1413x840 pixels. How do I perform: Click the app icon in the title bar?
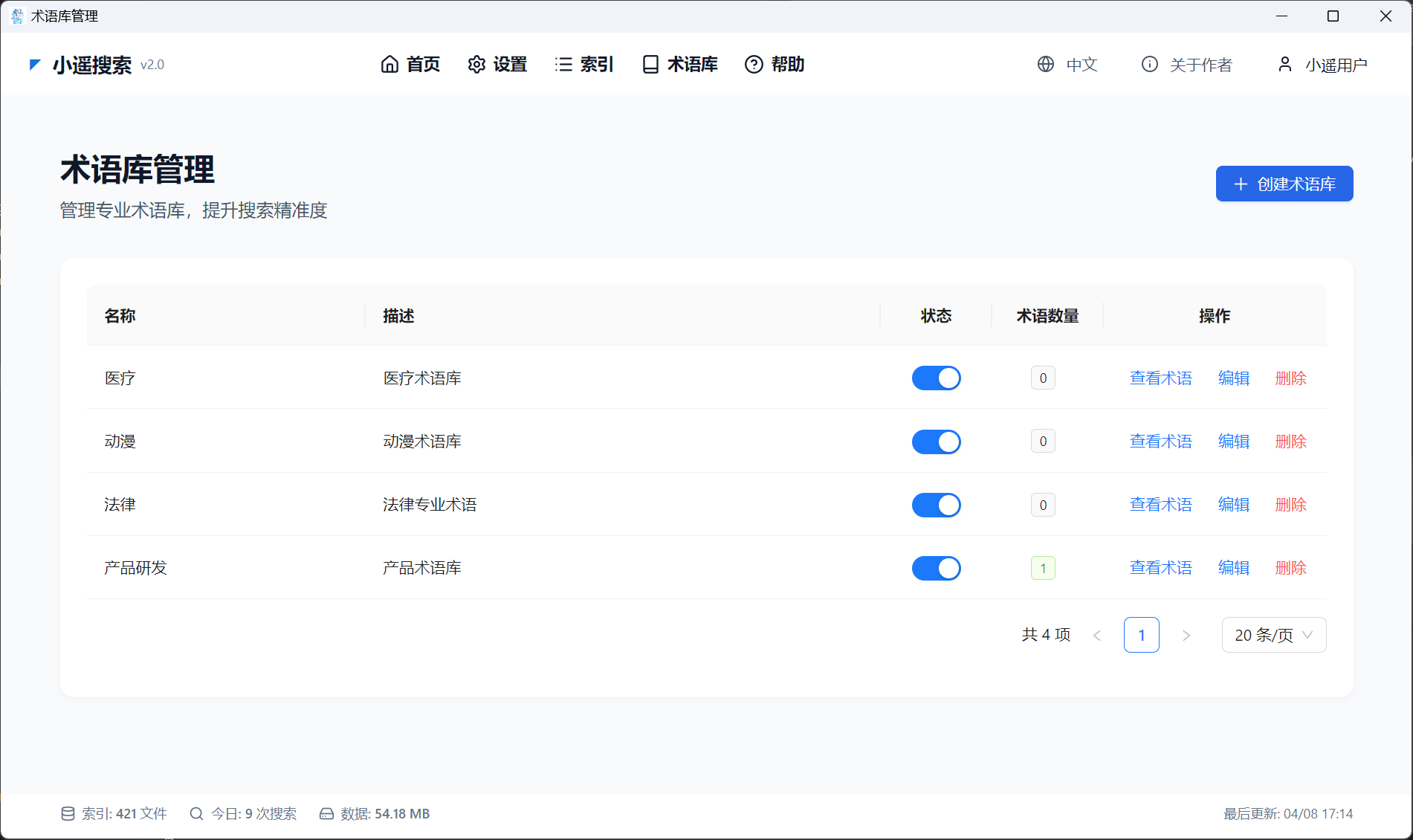(x=17, y=16)
